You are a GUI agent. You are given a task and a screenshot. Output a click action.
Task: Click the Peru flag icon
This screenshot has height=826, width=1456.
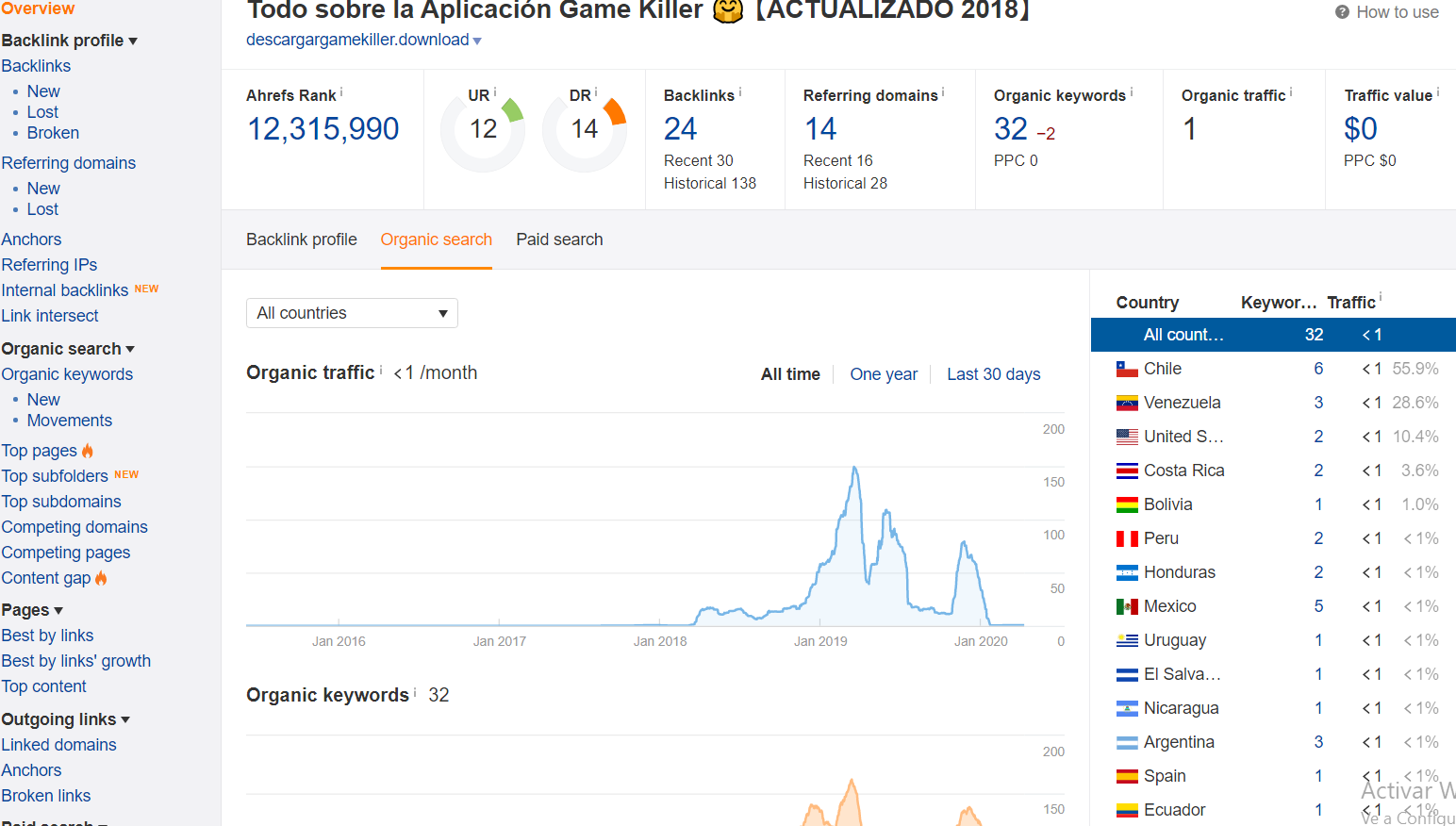tap(1127, 538)
